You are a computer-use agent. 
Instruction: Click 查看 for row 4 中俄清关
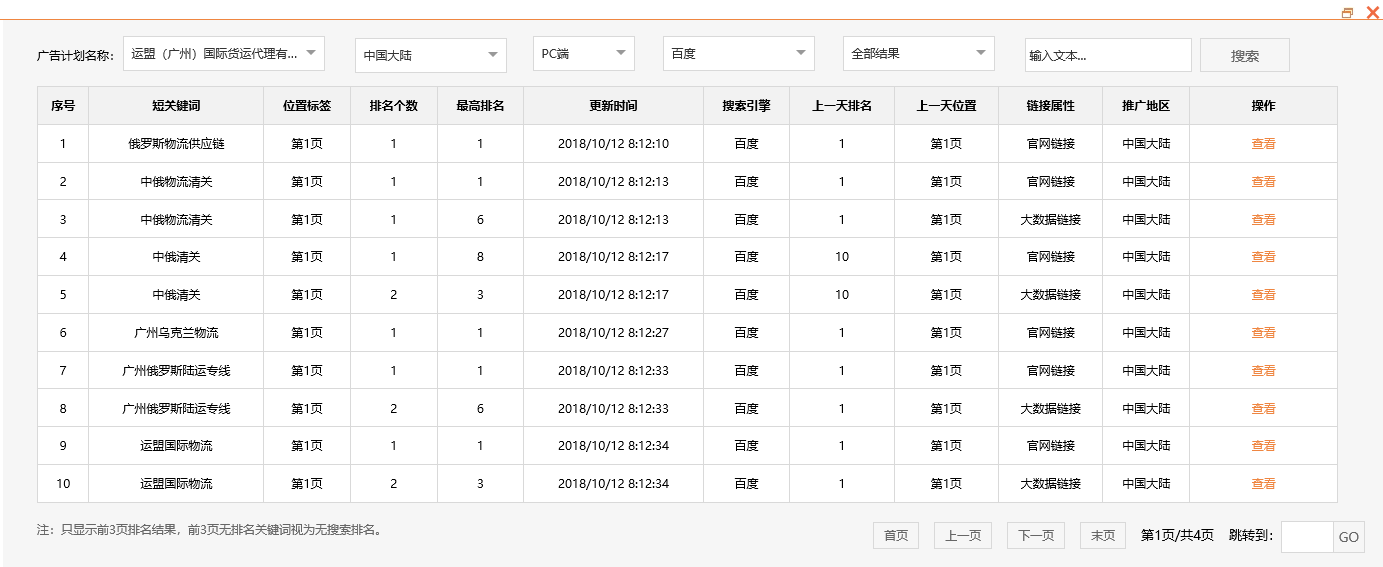1263,257
